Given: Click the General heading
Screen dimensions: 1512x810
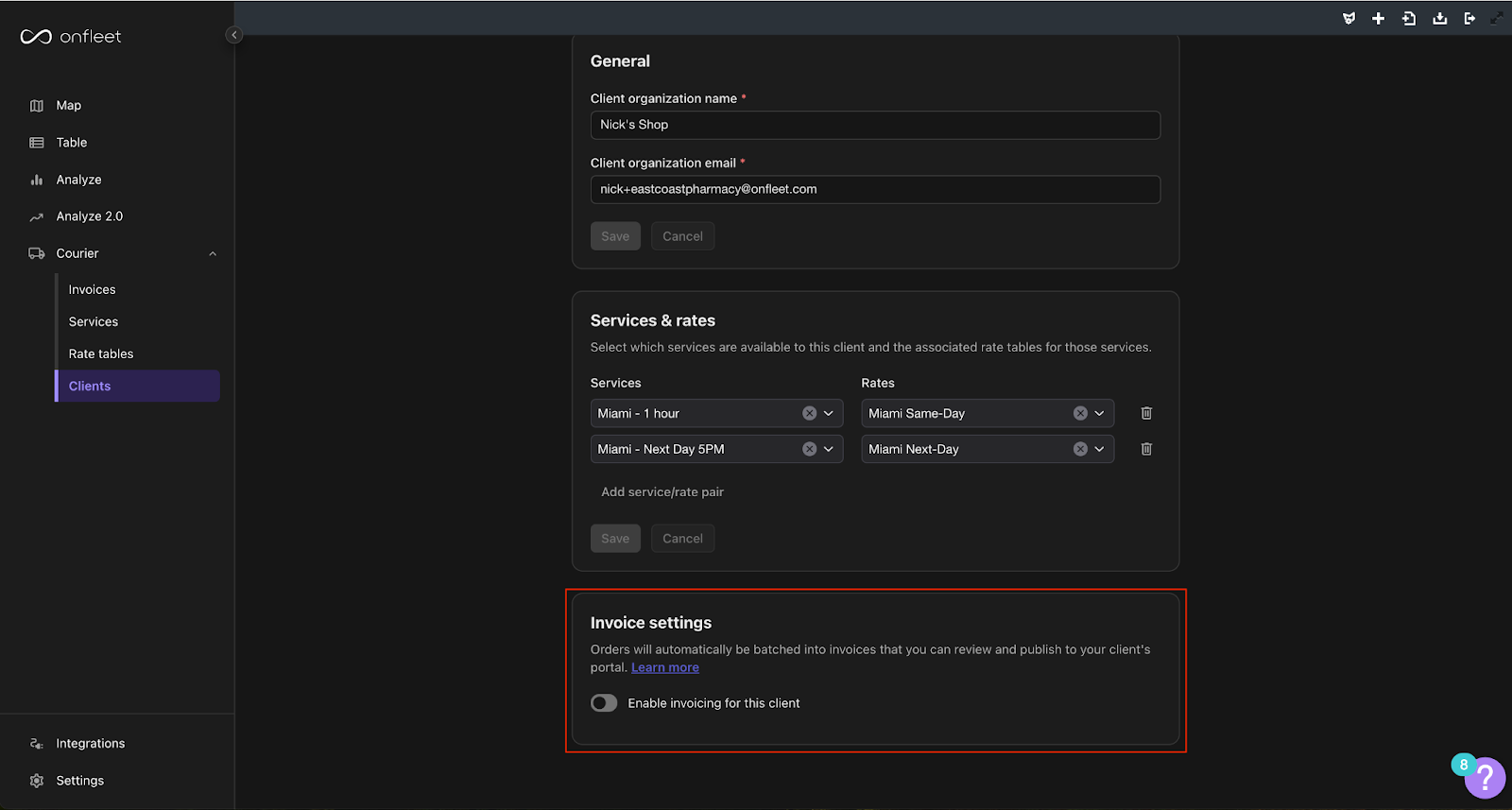Looking at the screenshot, I should [x=620, y=61].
